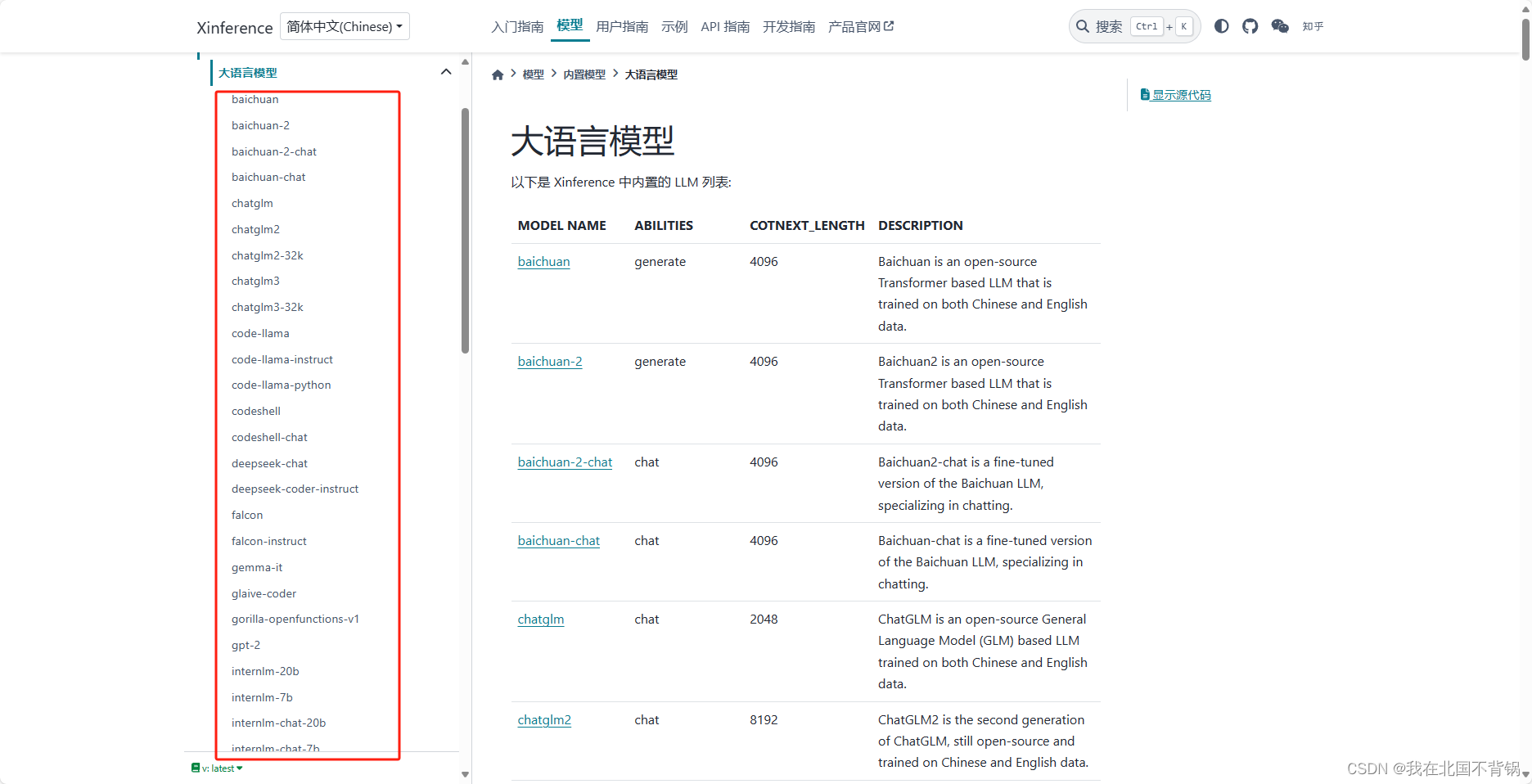1532x784 pixels.
Task: Select code-llama in the sidebar
Action: coord(260,333)
